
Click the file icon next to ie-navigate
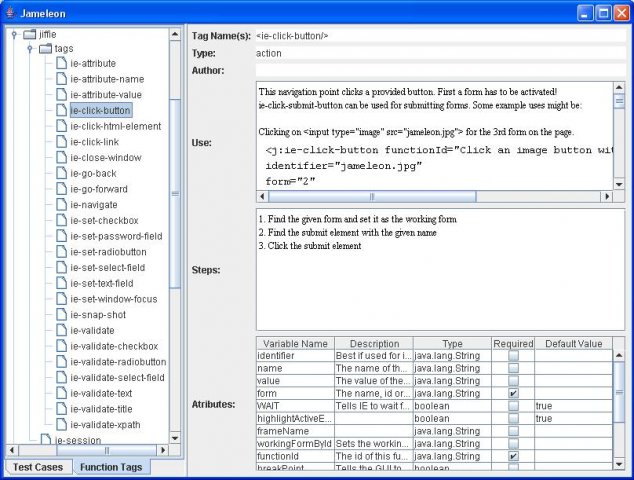click(x=60, y=205)
